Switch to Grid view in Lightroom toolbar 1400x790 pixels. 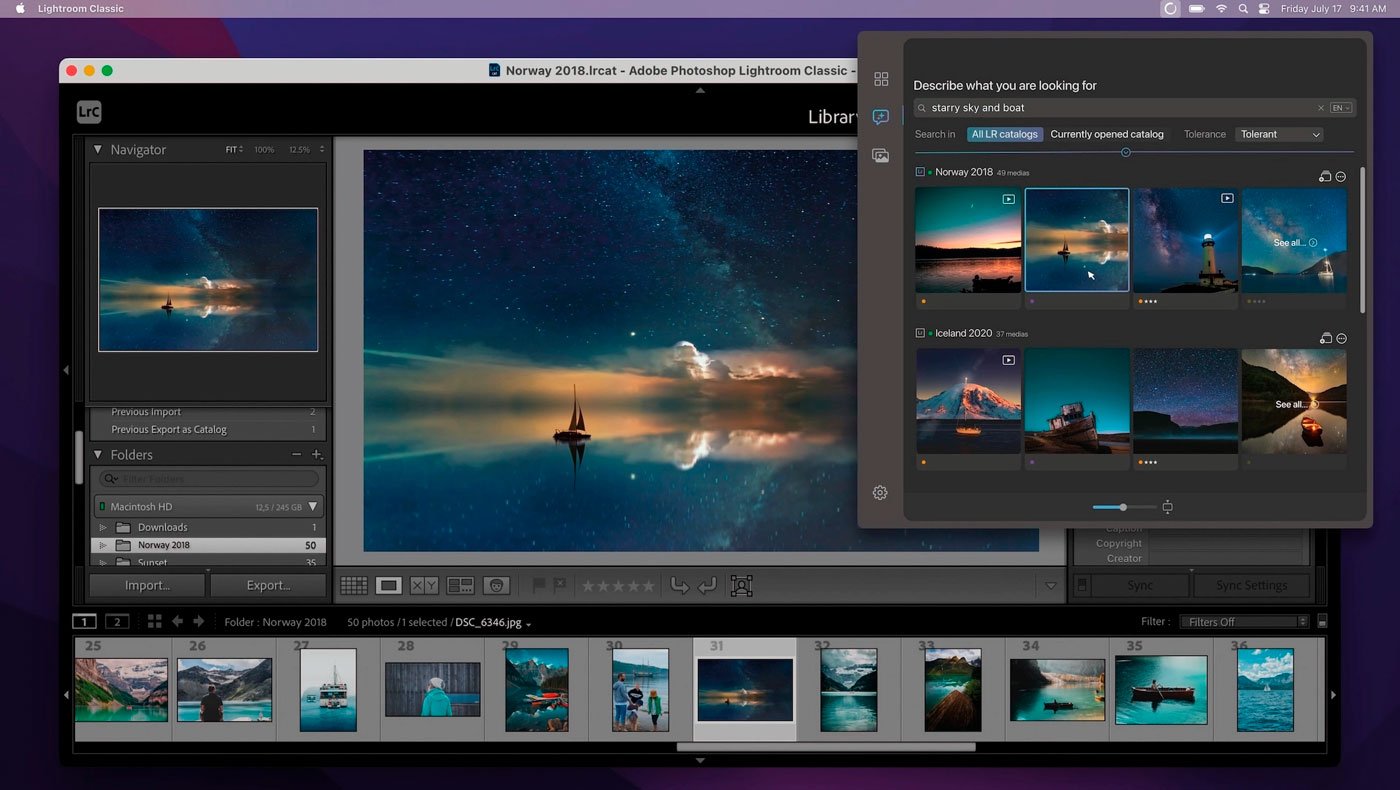353,586
